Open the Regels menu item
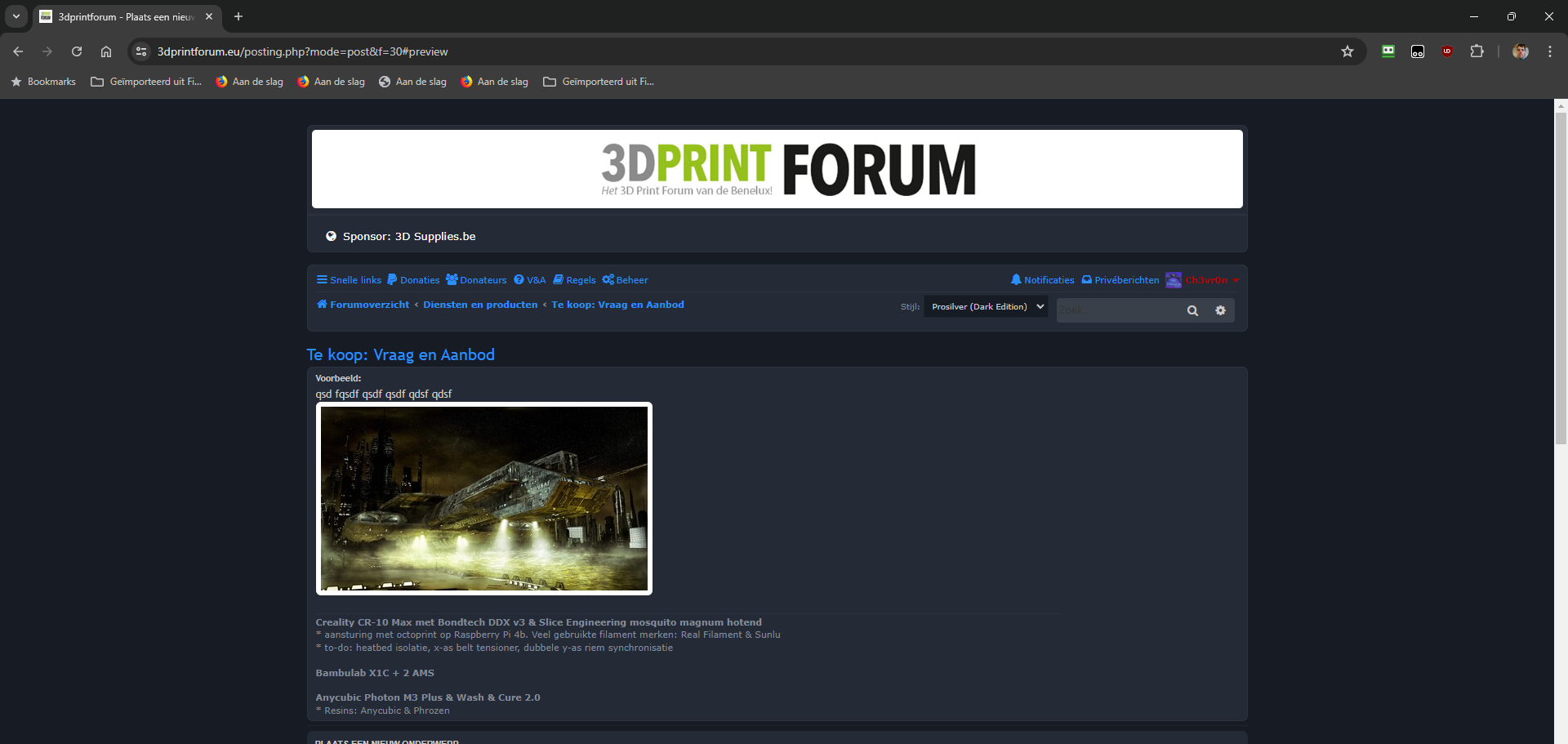This screenshot has width=1568, height=744. (x=574, y=280)
